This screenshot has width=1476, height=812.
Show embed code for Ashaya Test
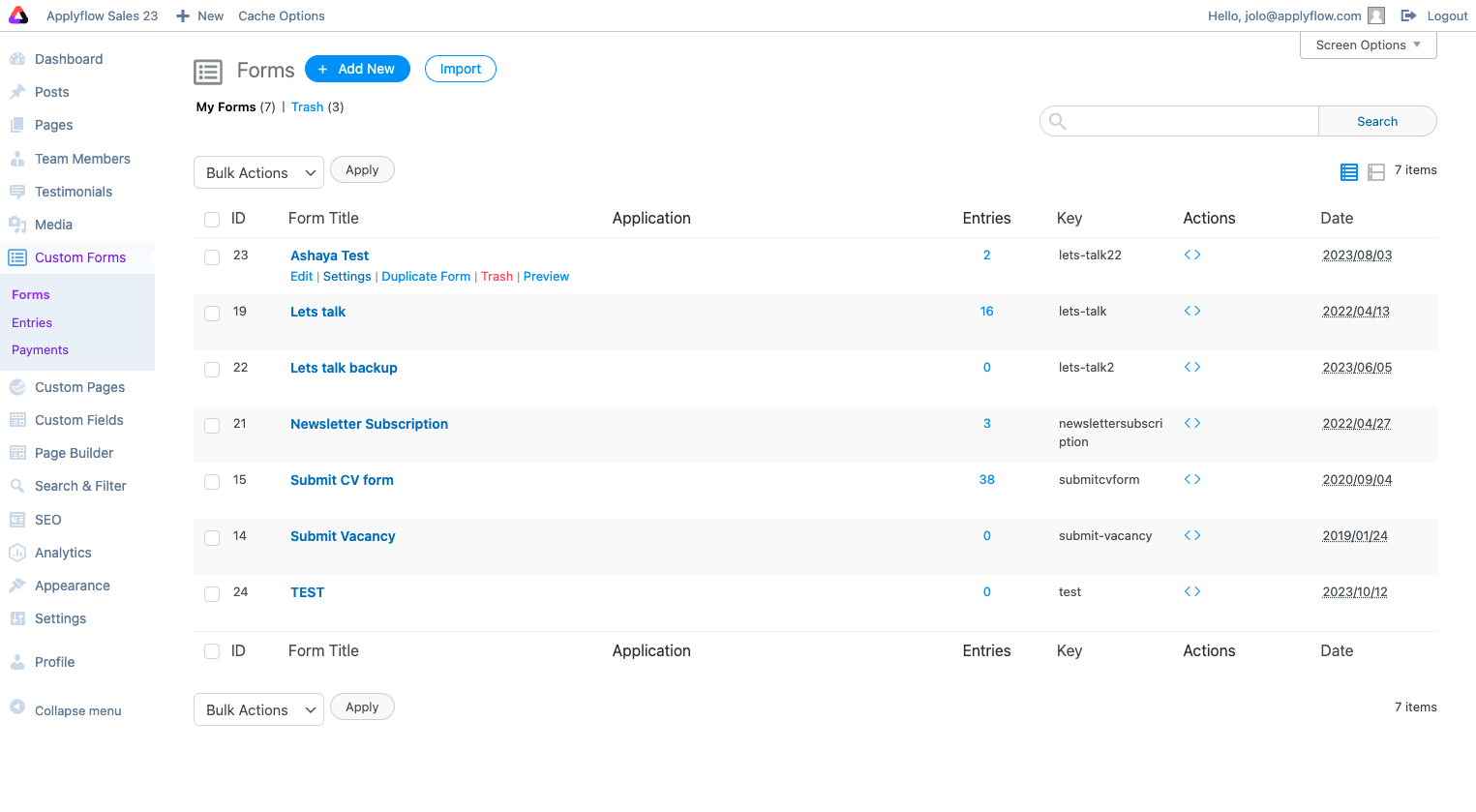[1192, 255]
